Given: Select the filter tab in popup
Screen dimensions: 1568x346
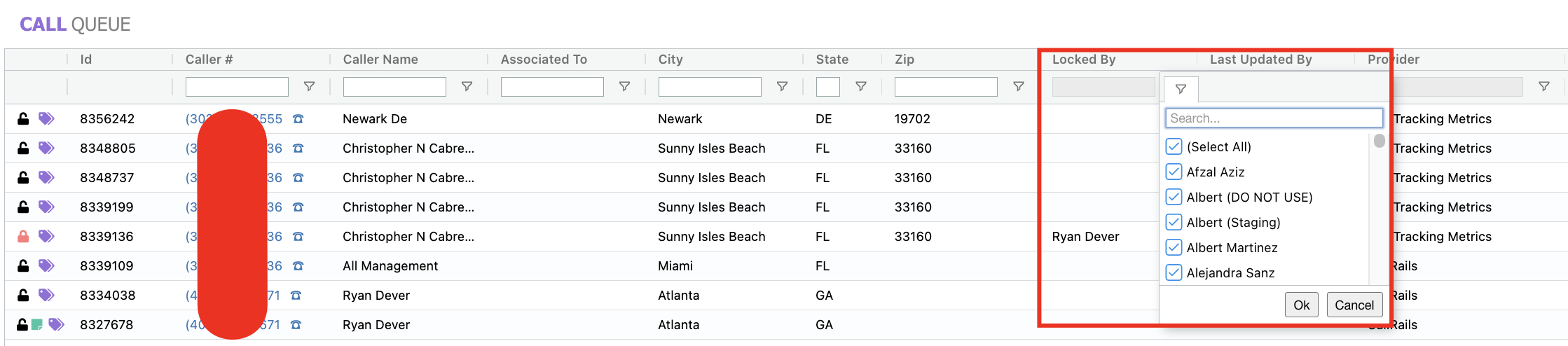Looking at the screenshot, I should point(1181,90).
